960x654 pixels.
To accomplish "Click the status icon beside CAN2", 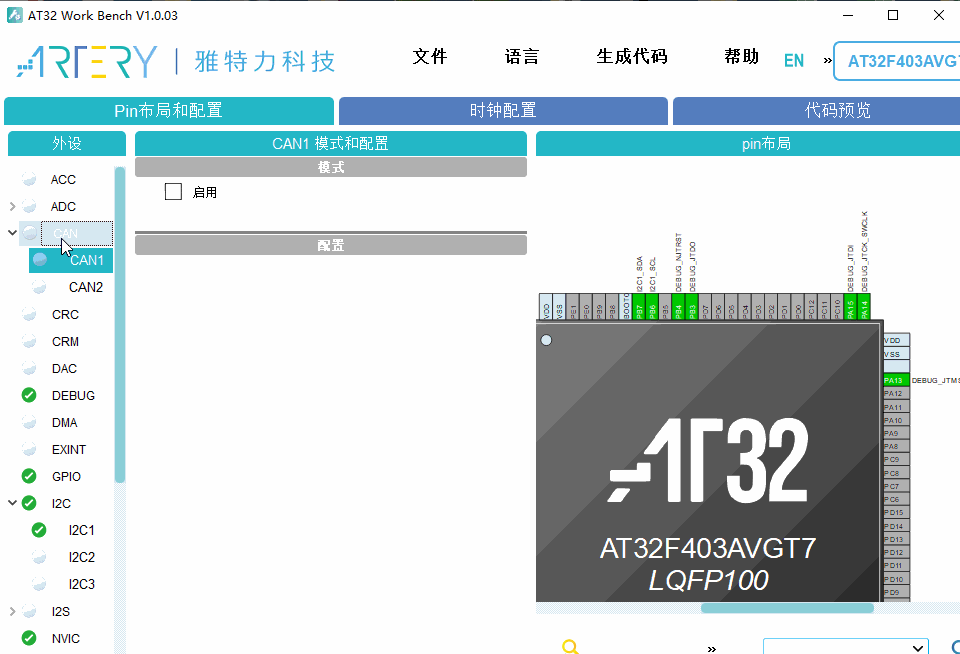I will click(39, 287).
